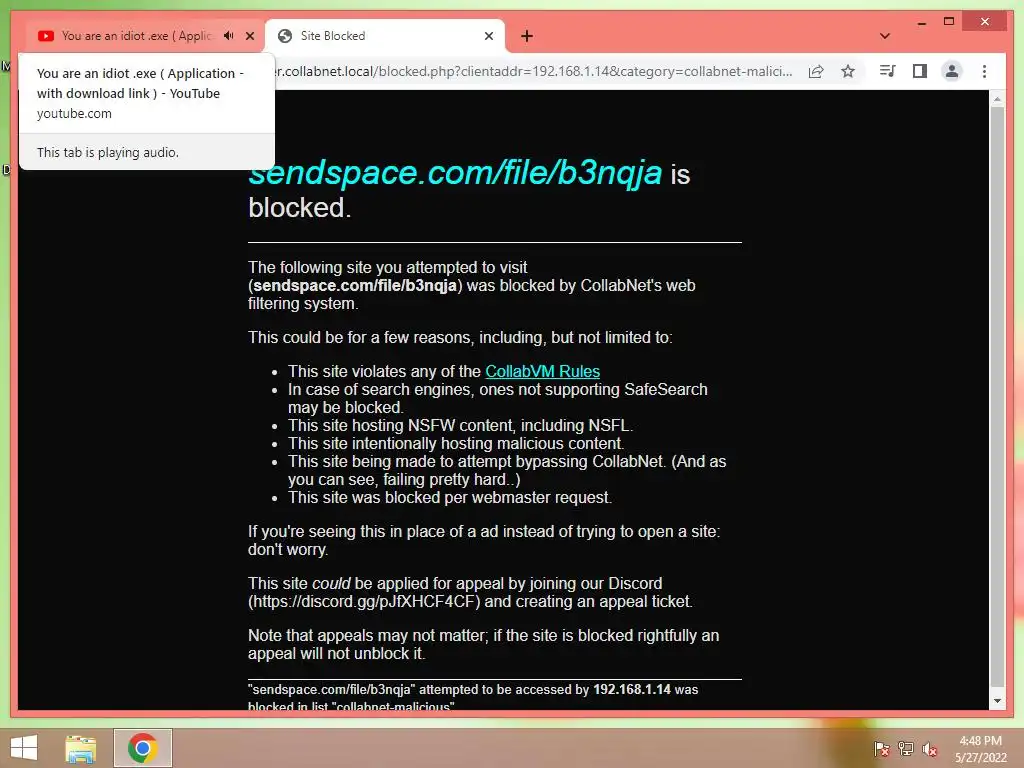
Task: Close the Chrome window
Action: click(x=985, y=22)
